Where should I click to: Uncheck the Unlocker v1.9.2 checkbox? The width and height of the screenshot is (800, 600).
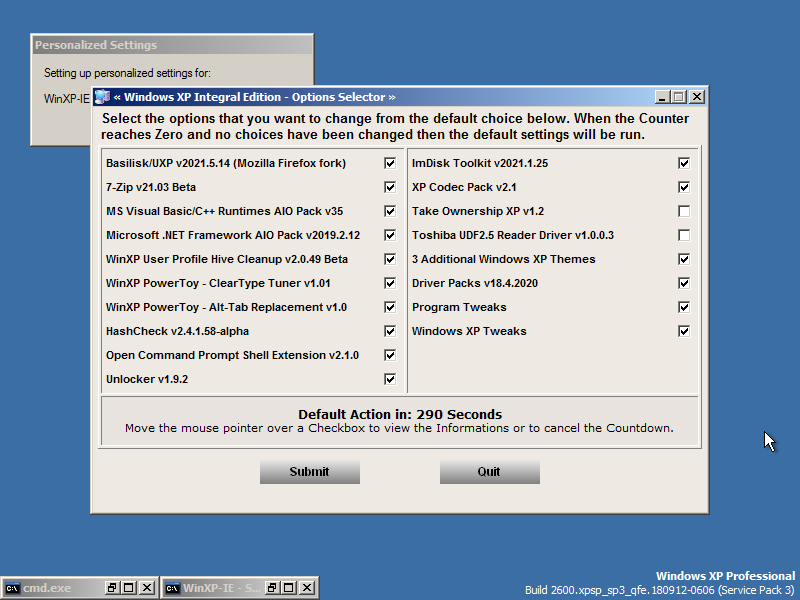tap(390, 379)
